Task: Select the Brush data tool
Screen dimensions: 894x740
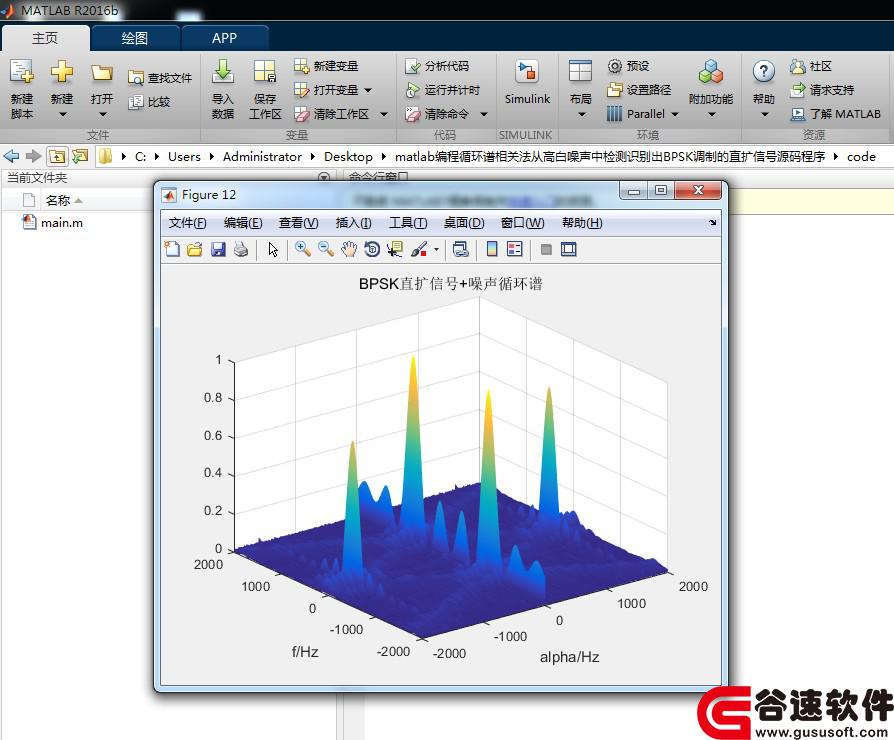Action: pos(419,249)
